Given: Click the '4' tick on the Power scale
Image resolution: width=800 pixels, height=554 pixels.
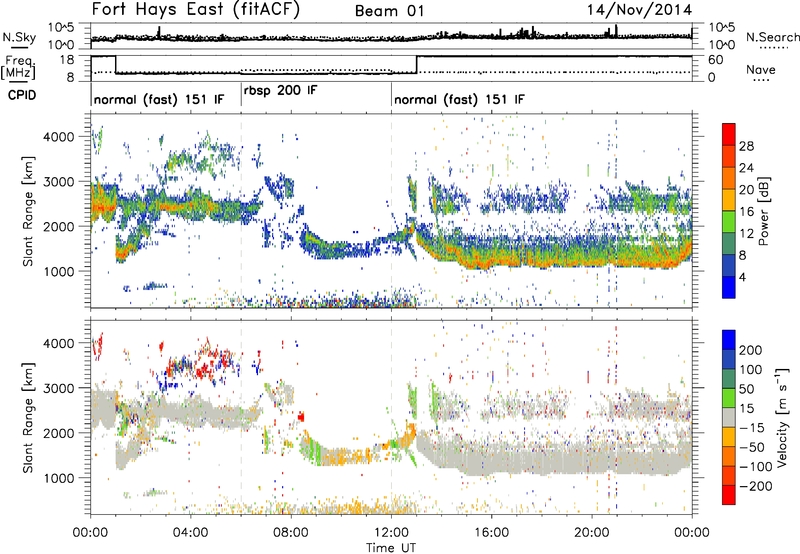Looking at the screenshot, I should (743, 277).
